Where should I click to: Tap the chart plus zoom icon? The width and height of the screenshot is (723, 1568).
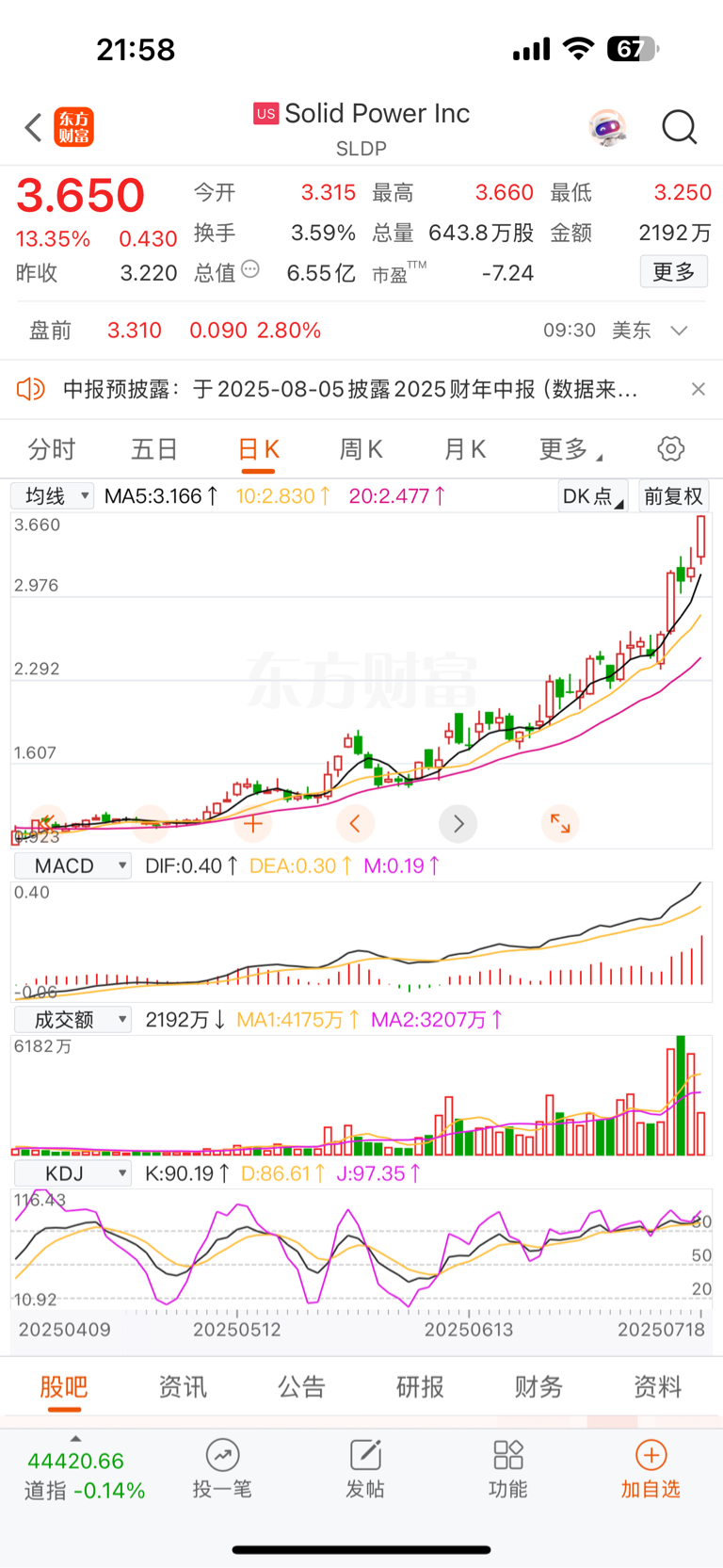[x=253, y=824]
